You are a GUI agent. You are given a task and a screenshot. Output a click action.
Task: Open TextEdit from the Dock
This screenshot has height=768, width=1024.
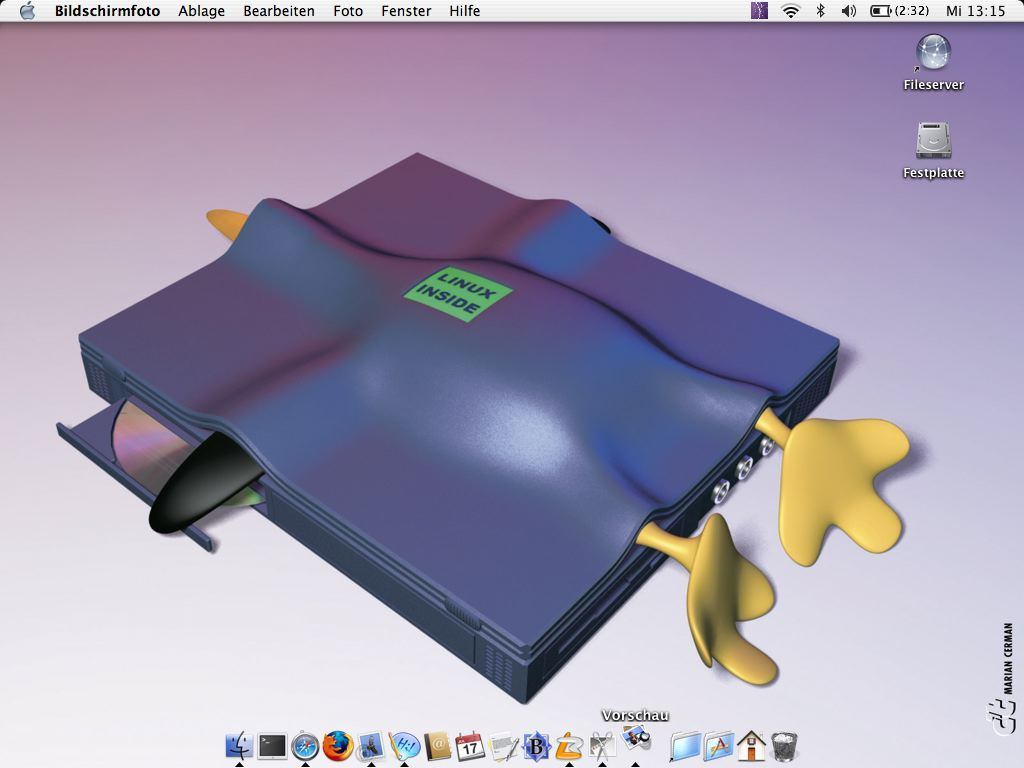503,746
